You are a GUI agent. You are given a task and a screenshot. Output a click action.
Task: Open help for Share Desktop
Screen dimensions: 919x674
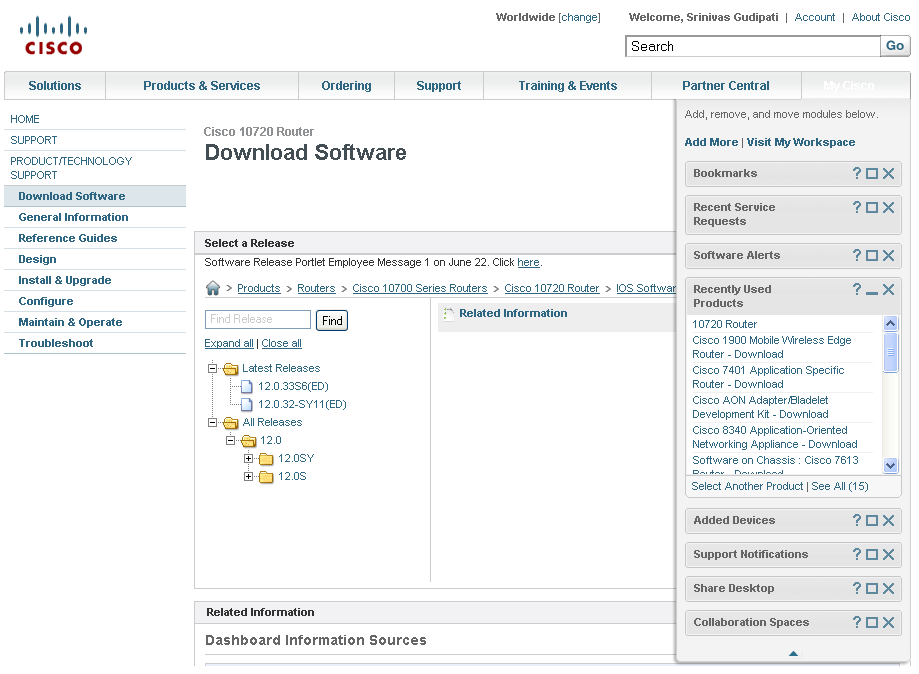click(x=857, y=588)
